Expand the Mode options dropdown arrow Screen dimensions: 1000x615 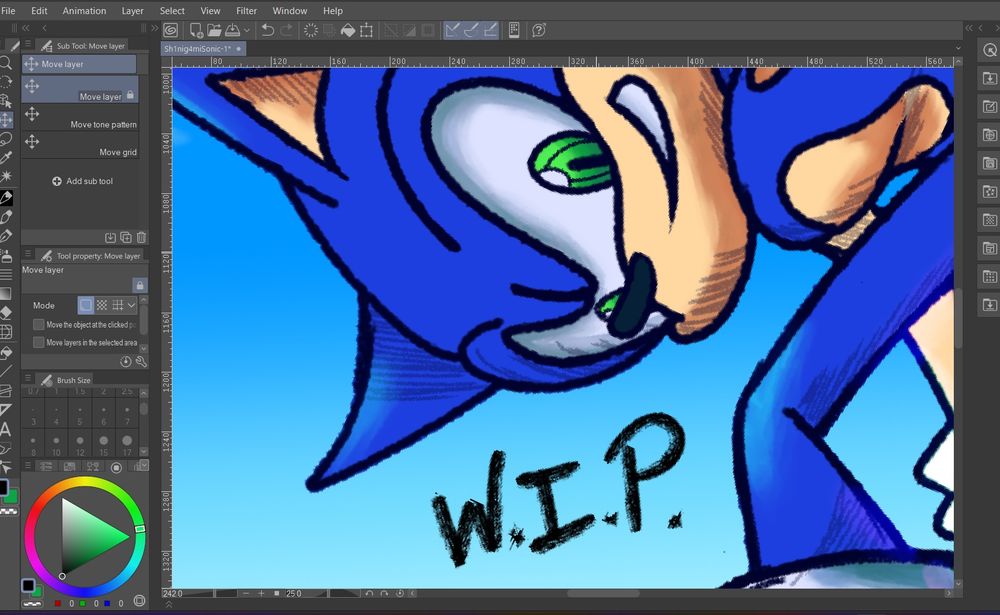click(131, 305)
